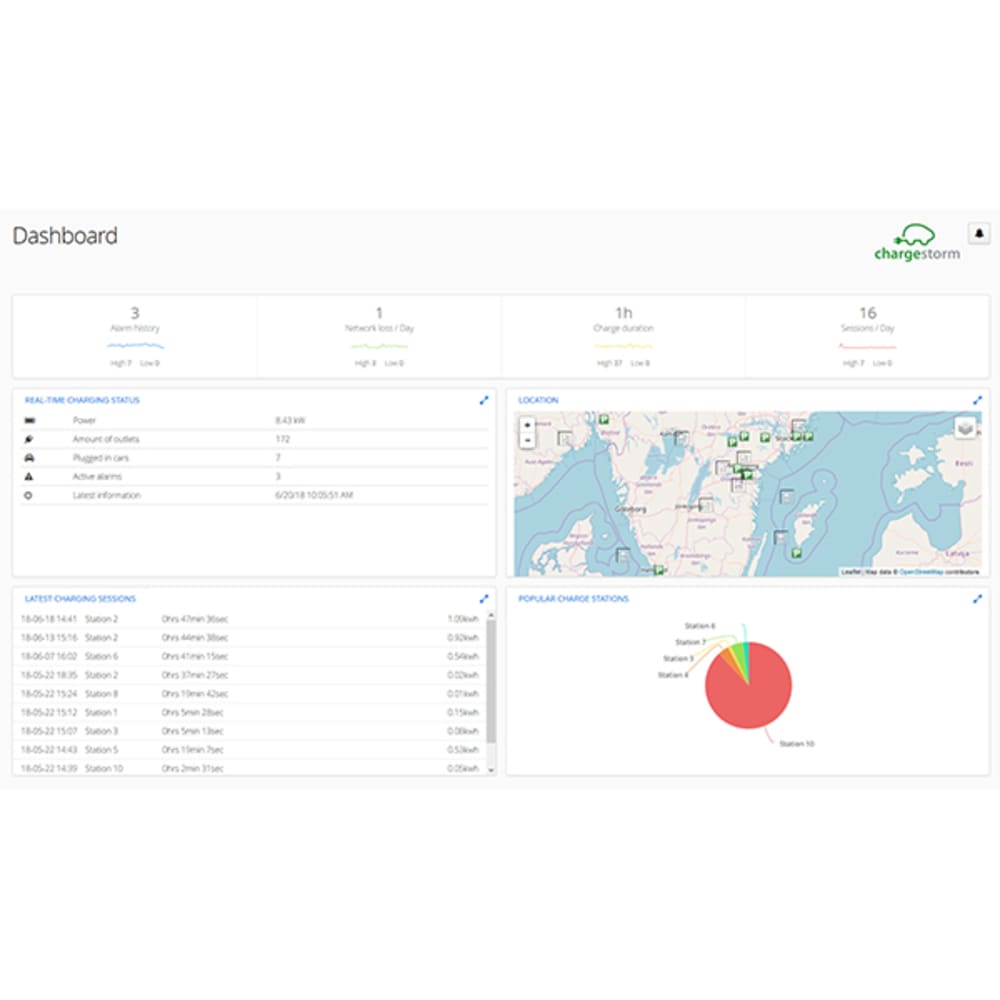This screenshot has height=1000, width=1000.
Task: Select the Charge duration stat card
Action: tap(623, 336)
